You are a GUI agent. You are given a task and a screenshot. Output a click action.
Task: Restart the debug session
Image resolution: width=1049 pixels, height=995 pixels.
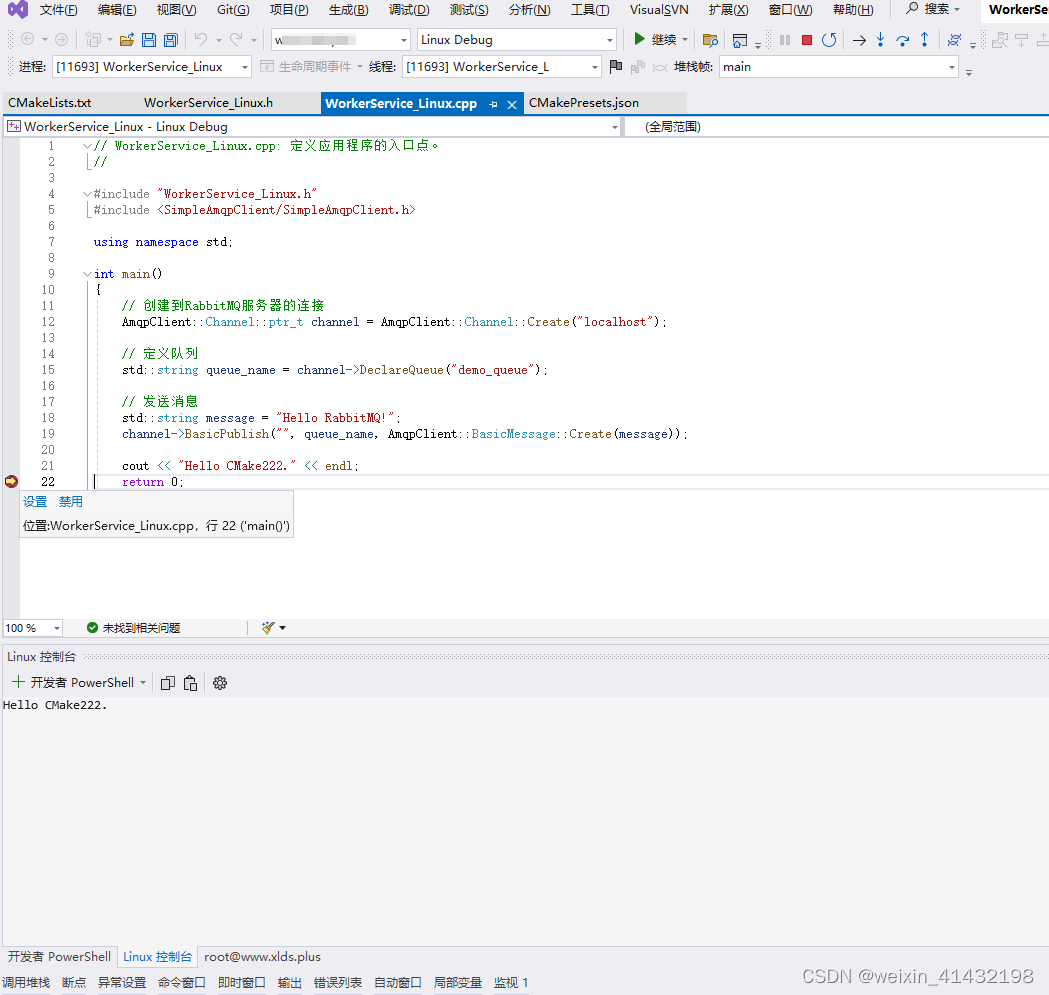(x=831, y=39)
